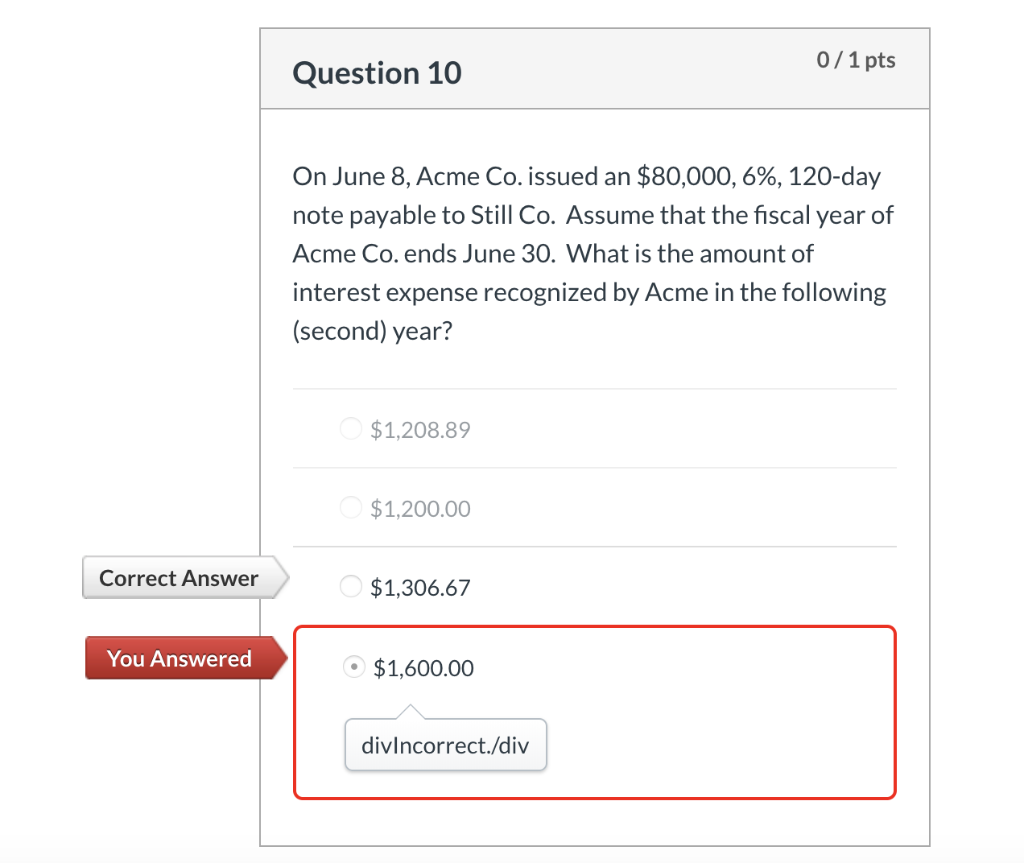
Task: Click the You Answered flag
Action: 180,658
